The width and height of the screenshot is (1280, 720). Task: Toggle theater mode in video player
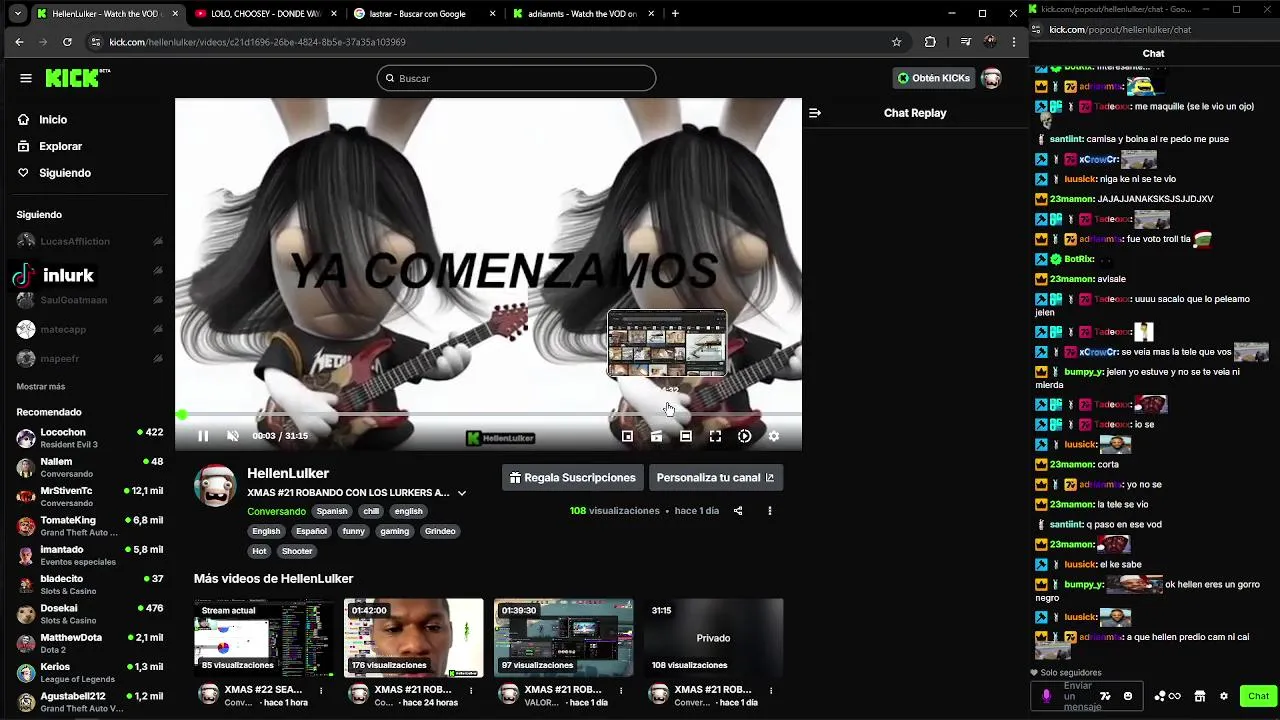pos(686,436)
